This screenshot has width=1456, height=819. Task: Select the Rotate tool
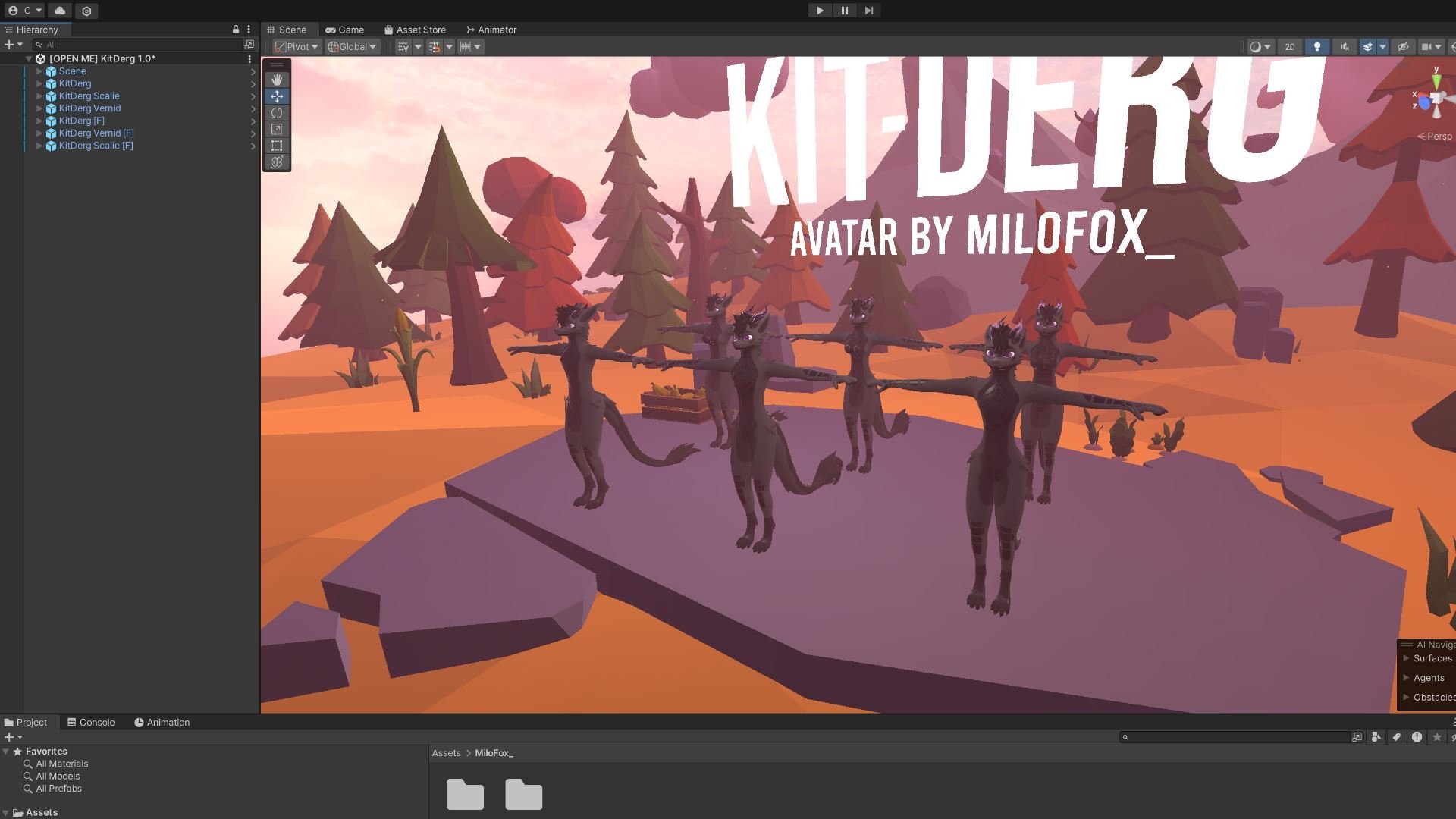click(x=277, y=113)
